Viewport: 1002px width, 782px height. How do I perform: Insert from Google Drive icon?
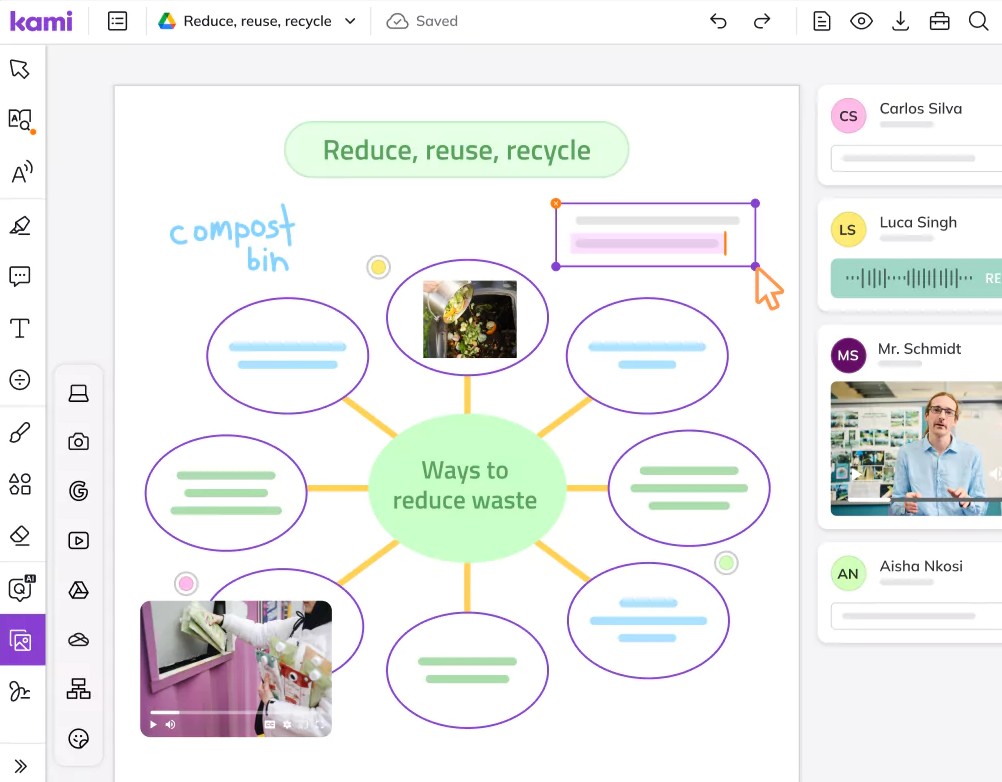click(x=78, y=590)
